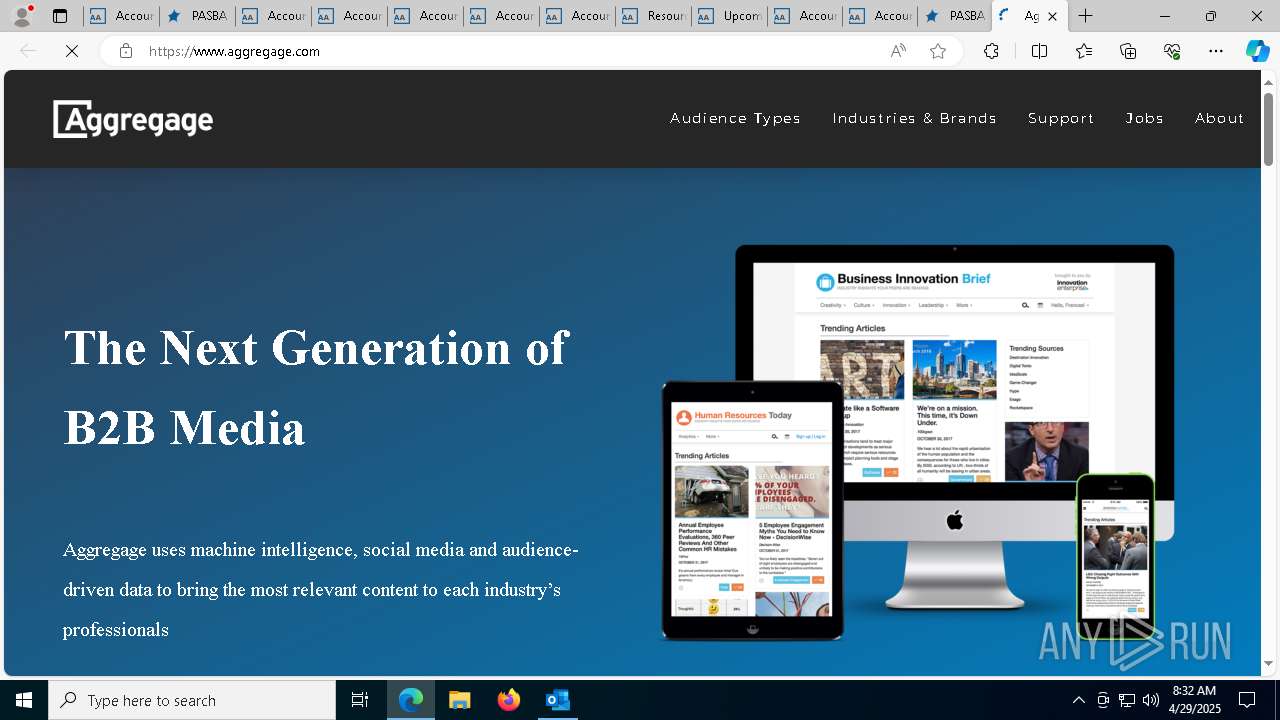Add this page to favorites with star icon
This screenshot has width=1280, height=720.
938,51
